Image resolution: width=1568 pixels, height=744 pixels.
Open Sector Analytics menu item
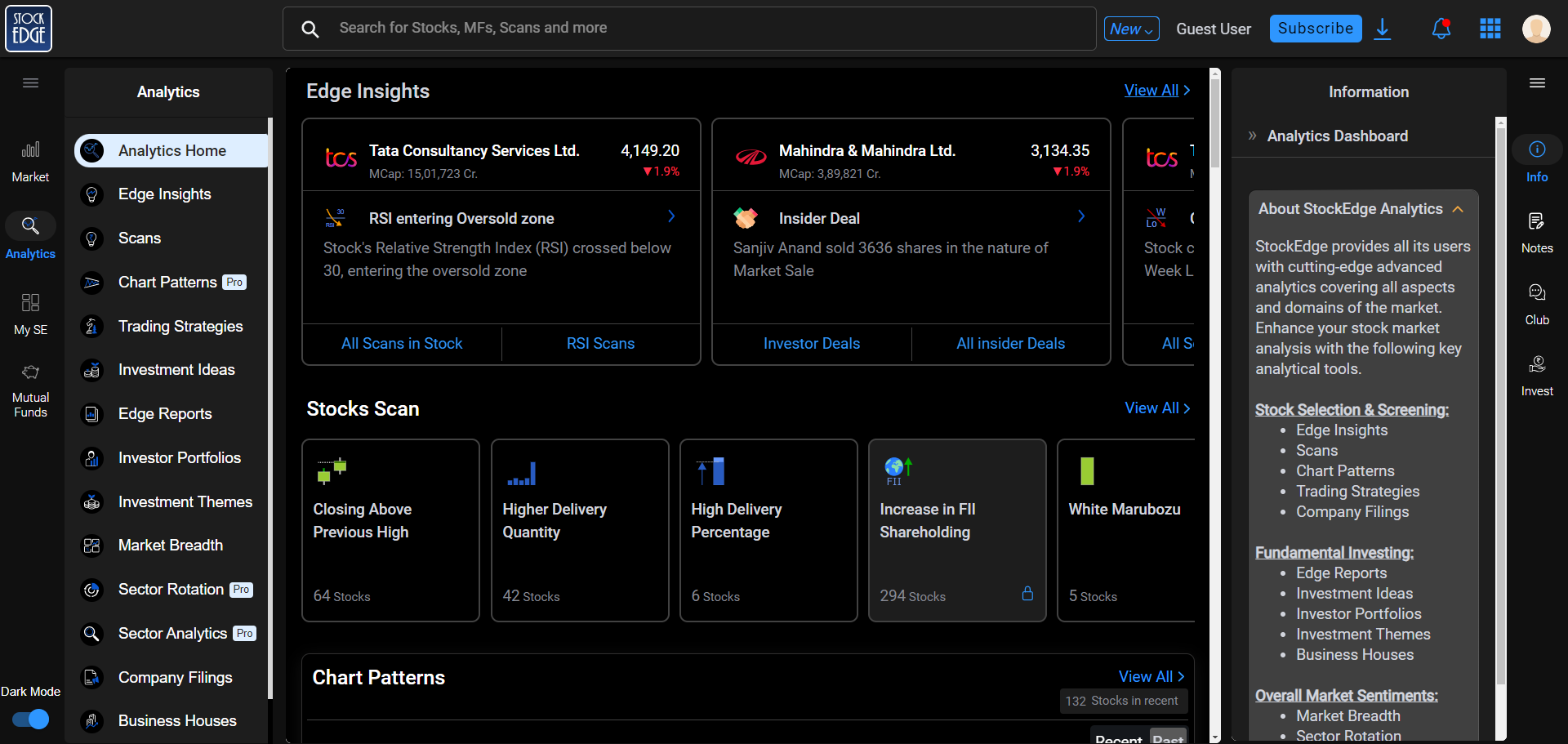pos(171,634)
